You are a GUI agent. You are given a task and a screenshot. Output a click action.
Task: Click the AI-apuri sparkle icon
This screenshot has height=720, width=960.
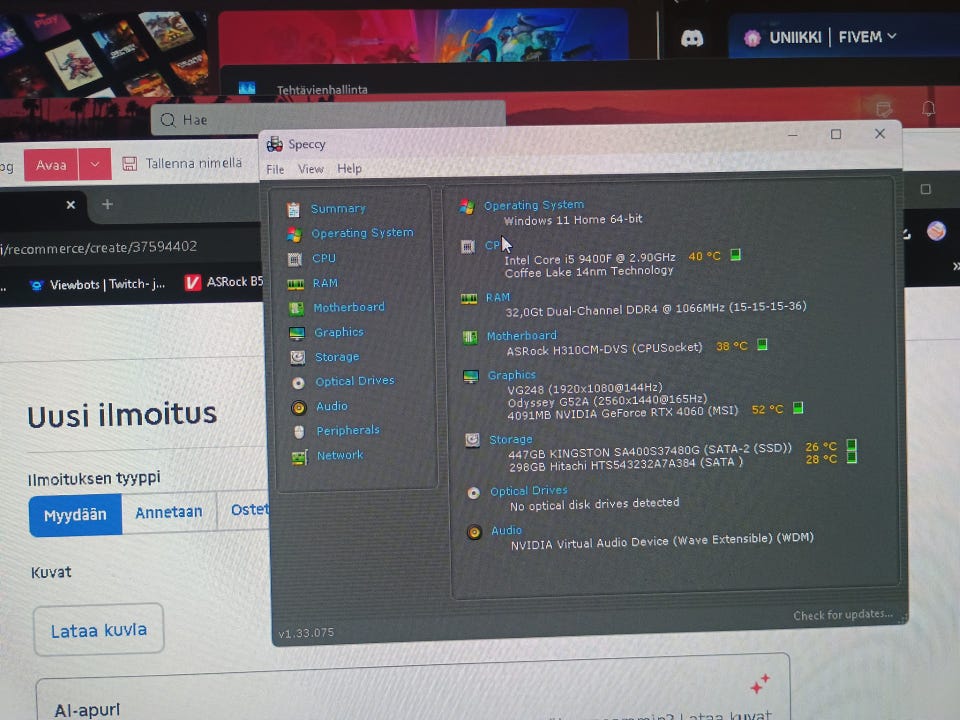point(760,684)
